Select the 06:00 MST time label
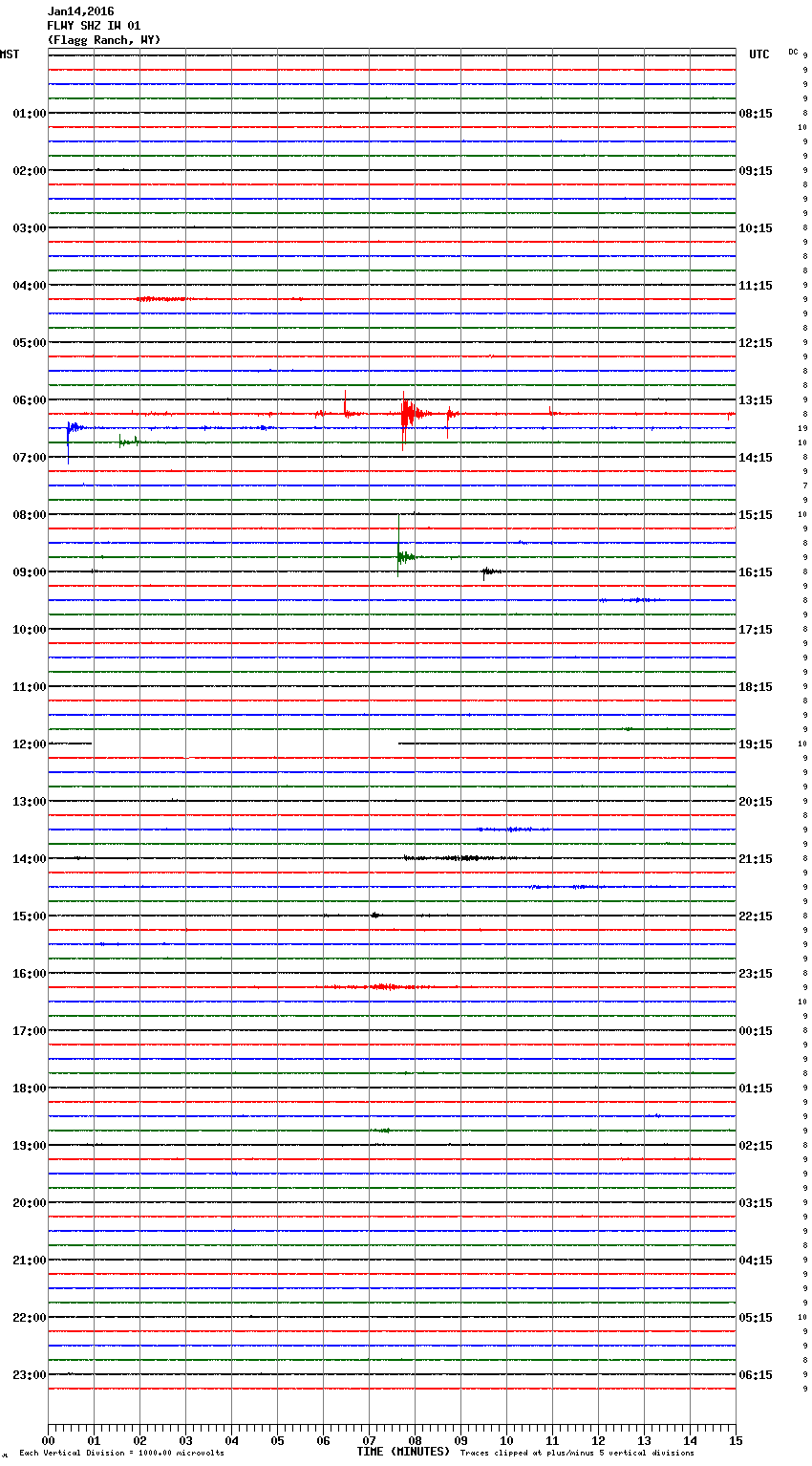The height and width of the screenshot is (1466, 812). [x=30, y=400]
